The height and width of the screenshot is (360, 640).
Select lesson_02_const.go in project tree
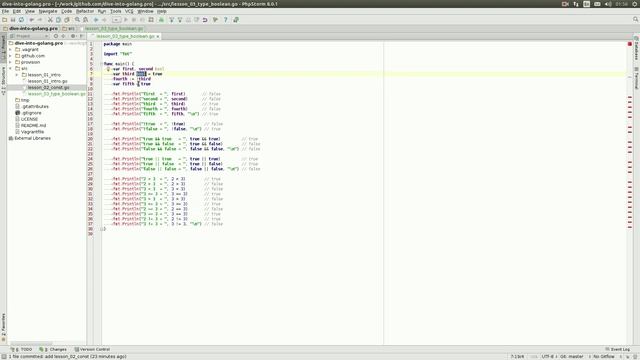[48, 87]
